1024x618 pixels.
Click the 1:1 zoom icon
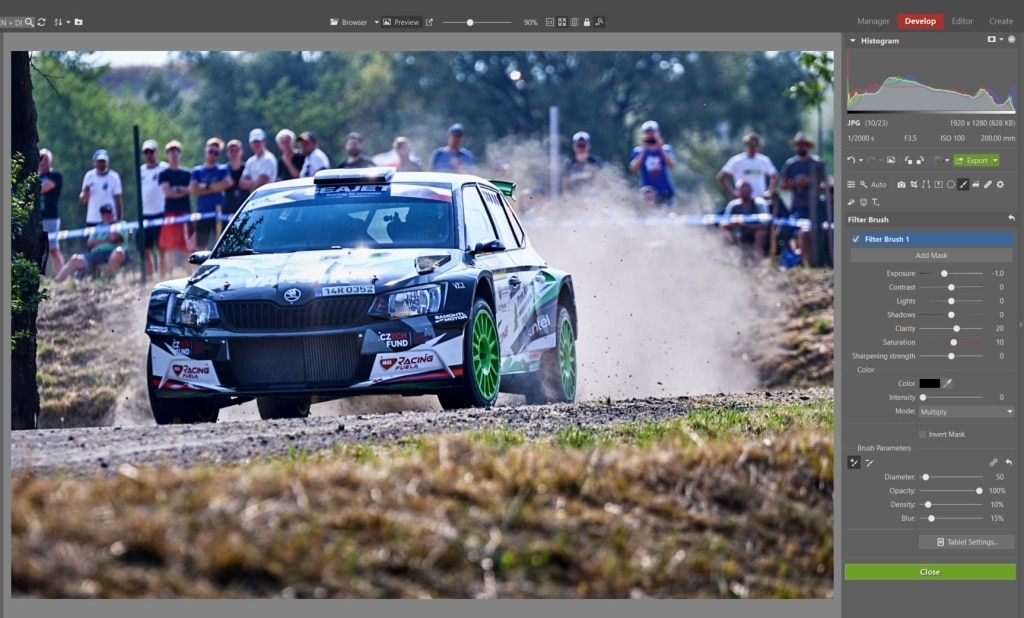(x=549, y=22)
